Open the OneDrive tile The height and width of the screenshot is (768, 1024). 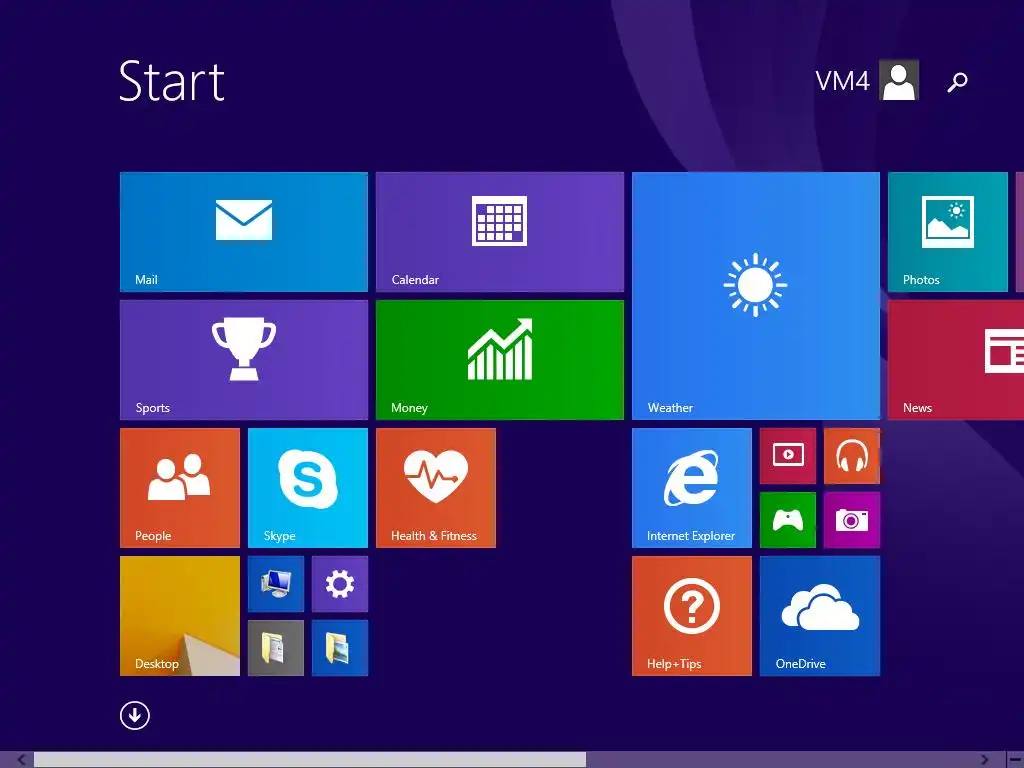tap(820, 616)
